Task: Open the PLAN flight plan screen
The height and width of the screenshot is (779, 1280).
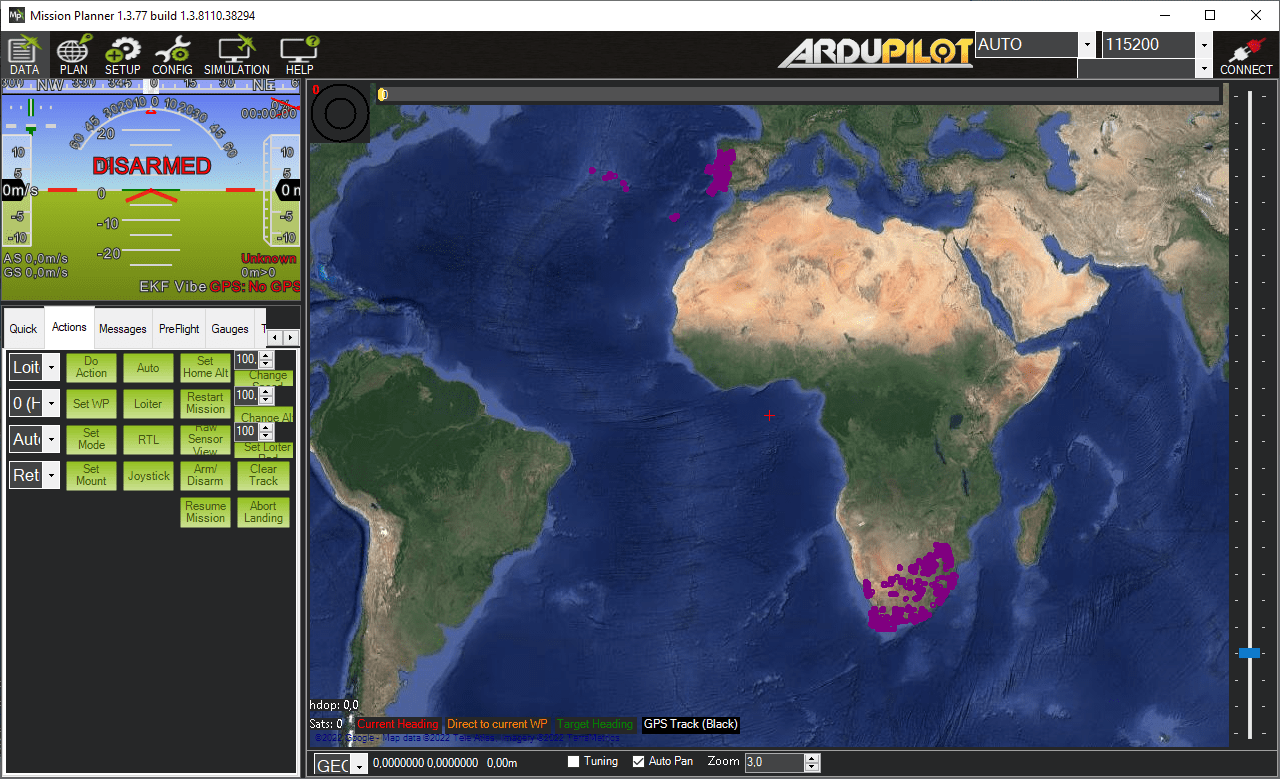Action: click(74, 55)
